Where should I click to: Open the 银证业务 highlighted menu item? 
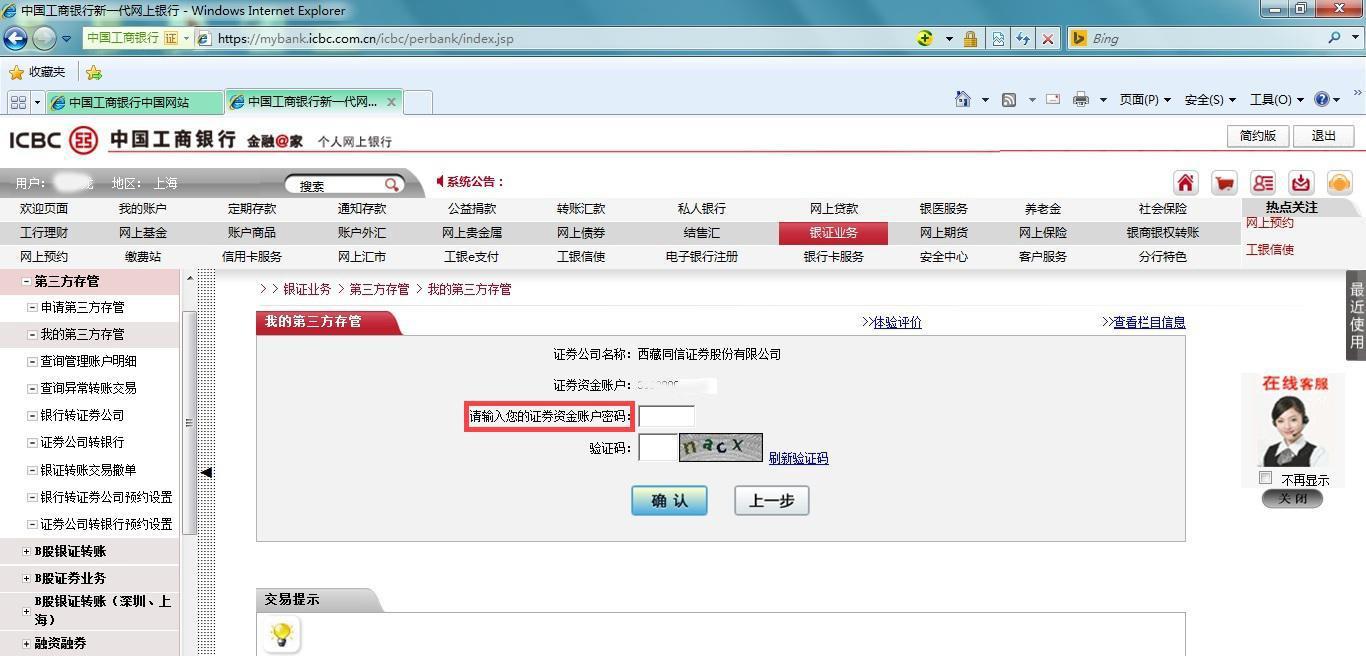click(833, 233)
